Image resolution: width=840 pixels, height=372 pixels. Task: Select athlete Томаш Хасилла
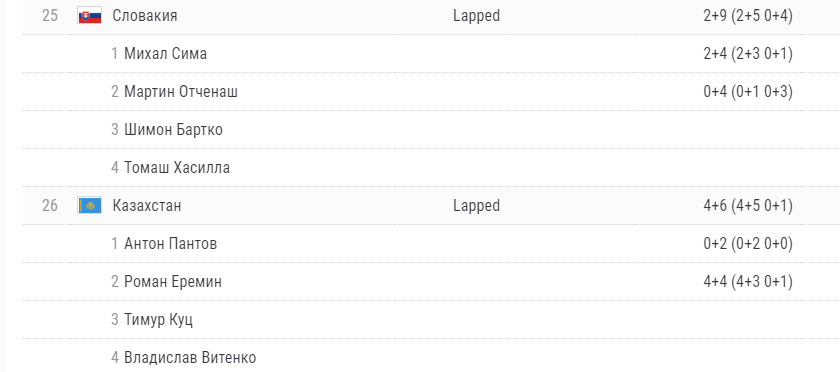click(x=177, y=168)
